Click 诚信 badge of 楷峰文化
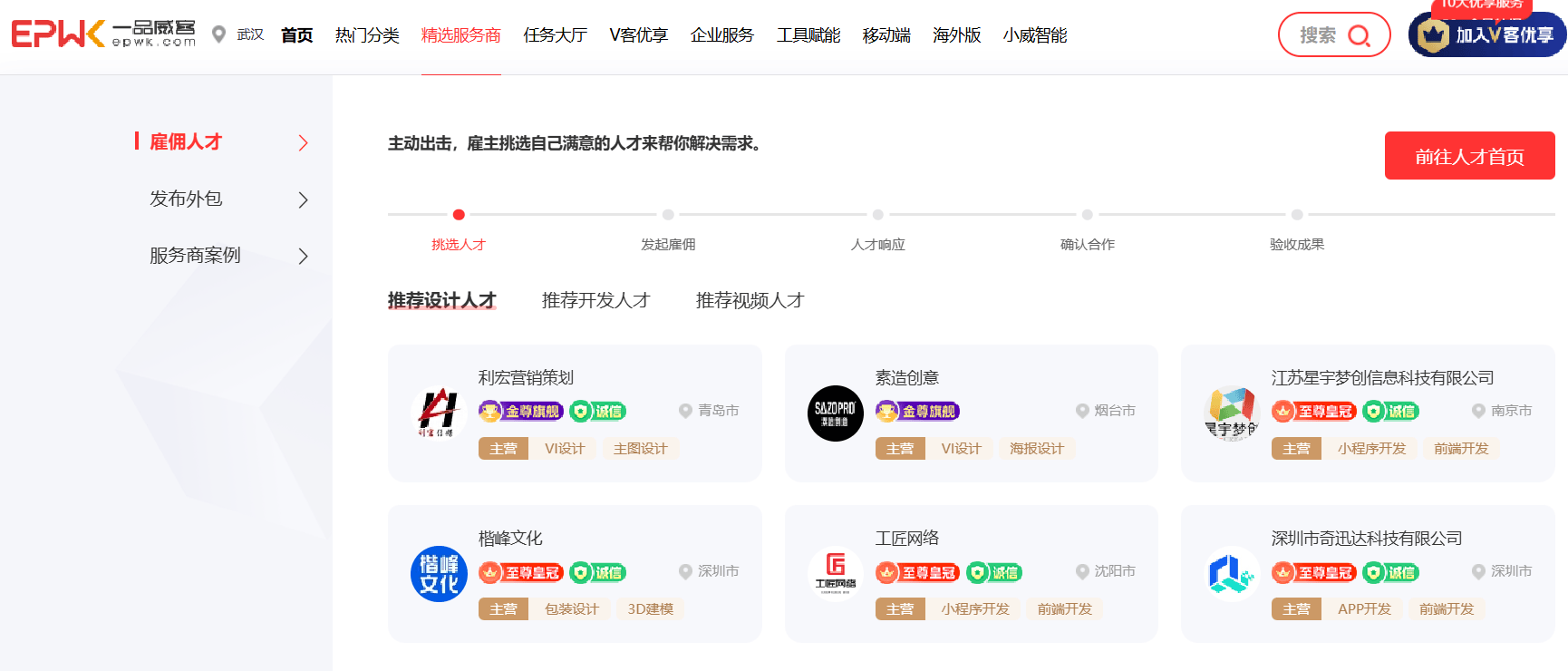 tap(598, 572)
